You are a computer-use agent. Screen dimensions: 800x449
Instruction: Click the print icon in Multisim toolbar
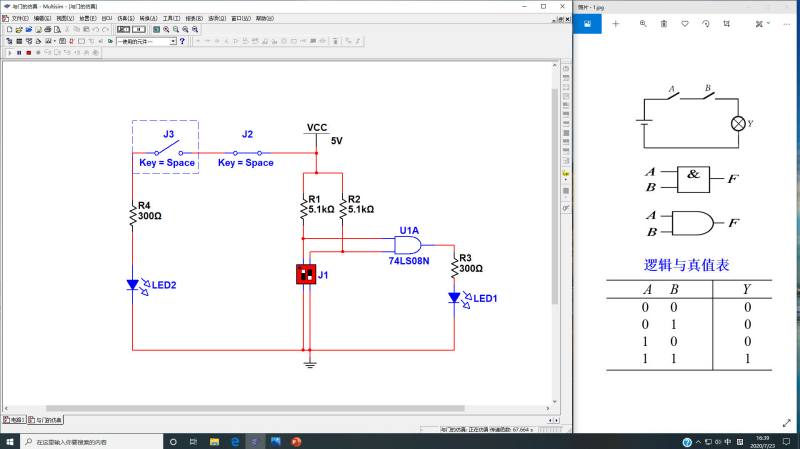(x=48, y=30)
